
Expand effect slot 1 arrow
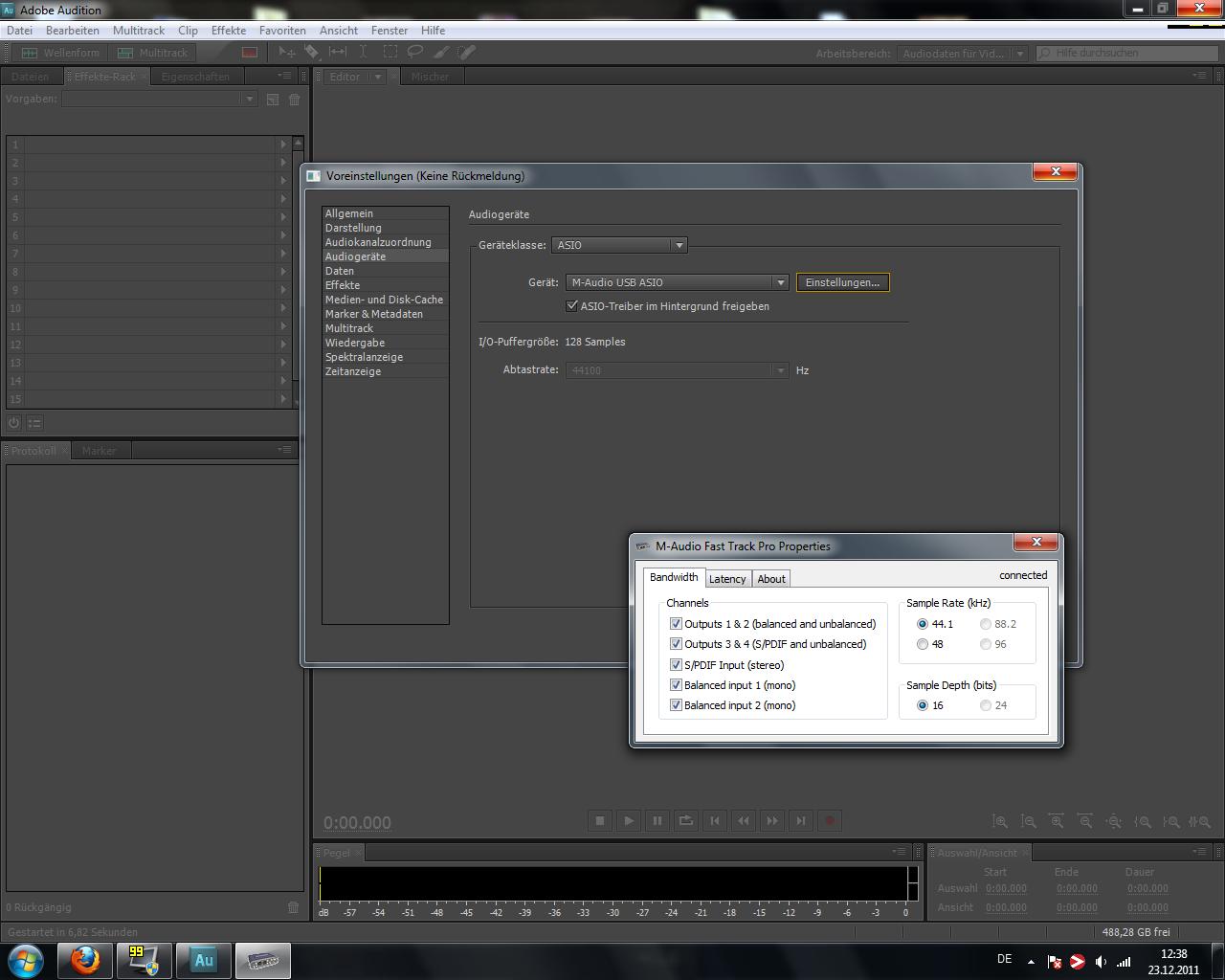pos(283,145)
